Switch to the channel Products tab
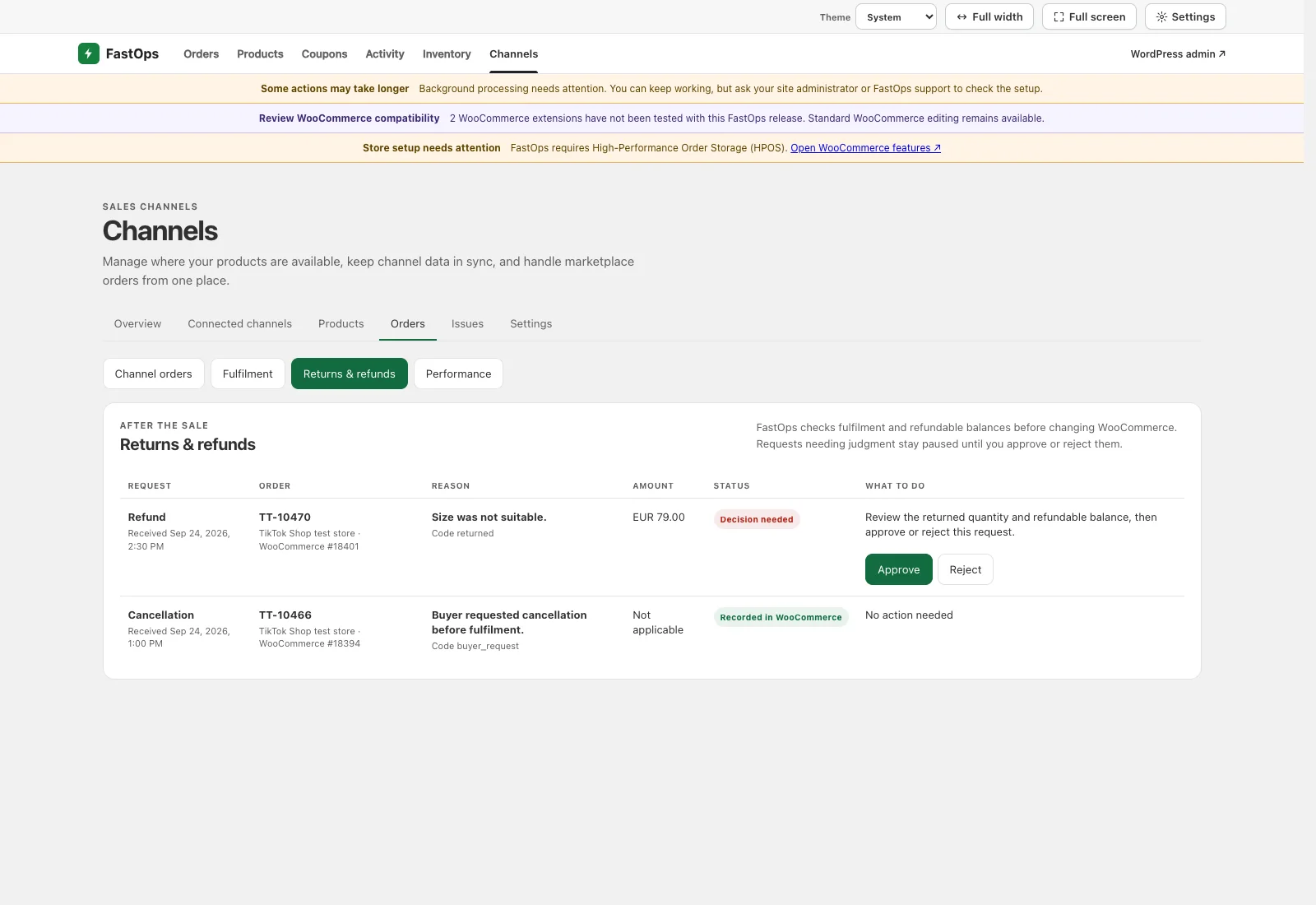 point(341,324)
